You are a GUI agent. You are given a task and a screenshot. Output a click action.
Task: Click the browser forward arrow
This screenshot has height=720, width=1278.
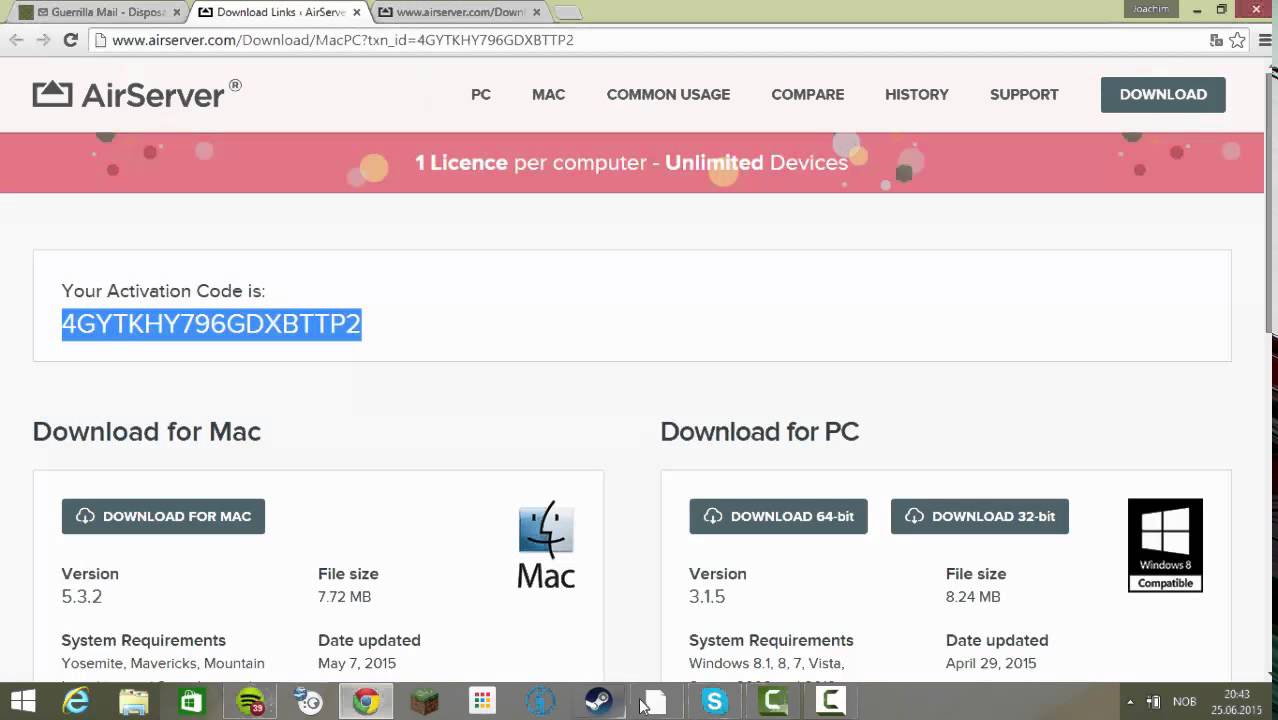43,40
